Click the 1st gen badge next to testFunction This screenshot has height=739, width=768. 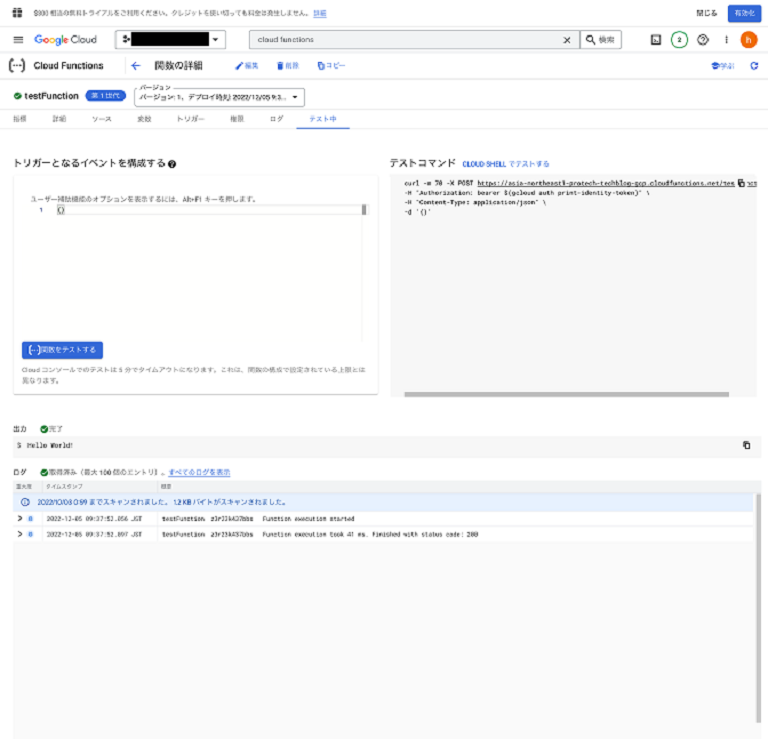(106, 95)
